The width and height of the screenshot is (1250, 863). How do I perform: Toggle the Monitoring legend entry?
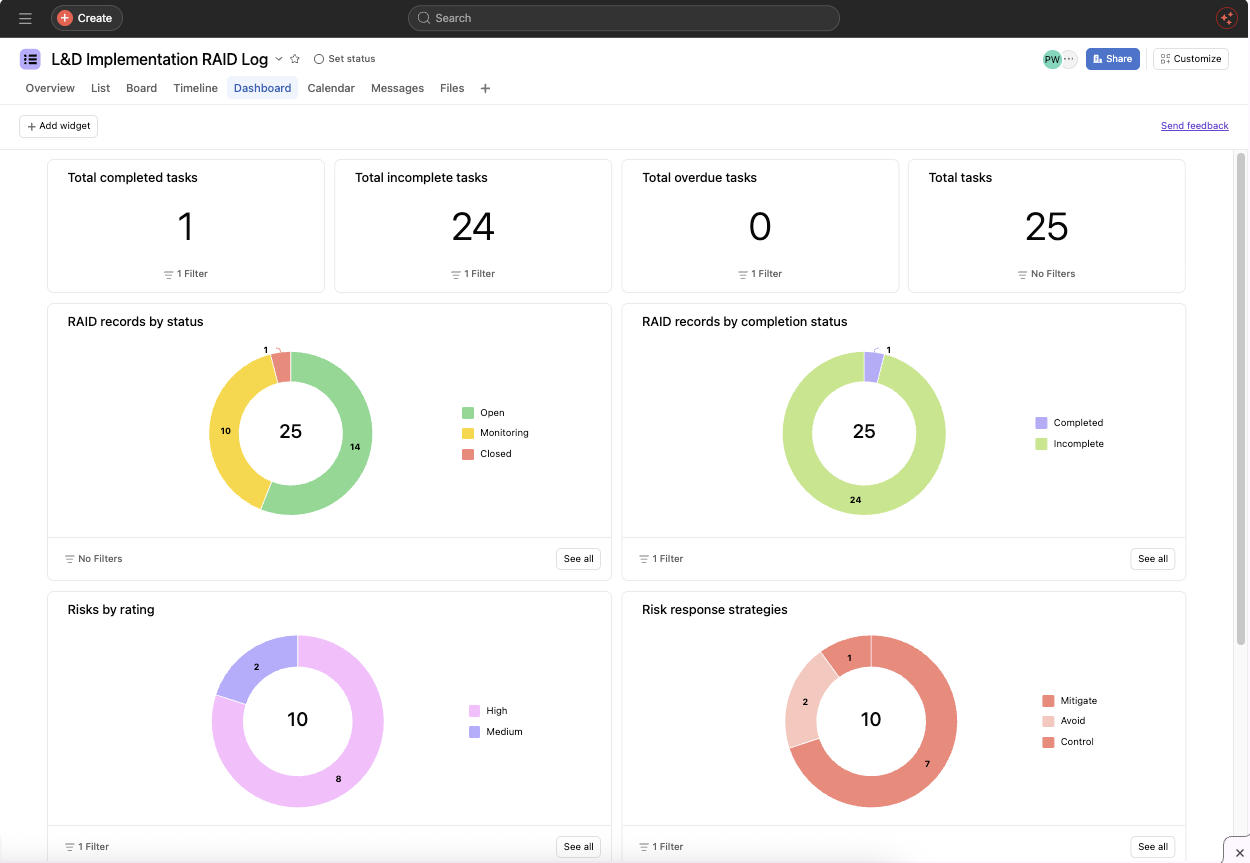[x=495, y=433]
